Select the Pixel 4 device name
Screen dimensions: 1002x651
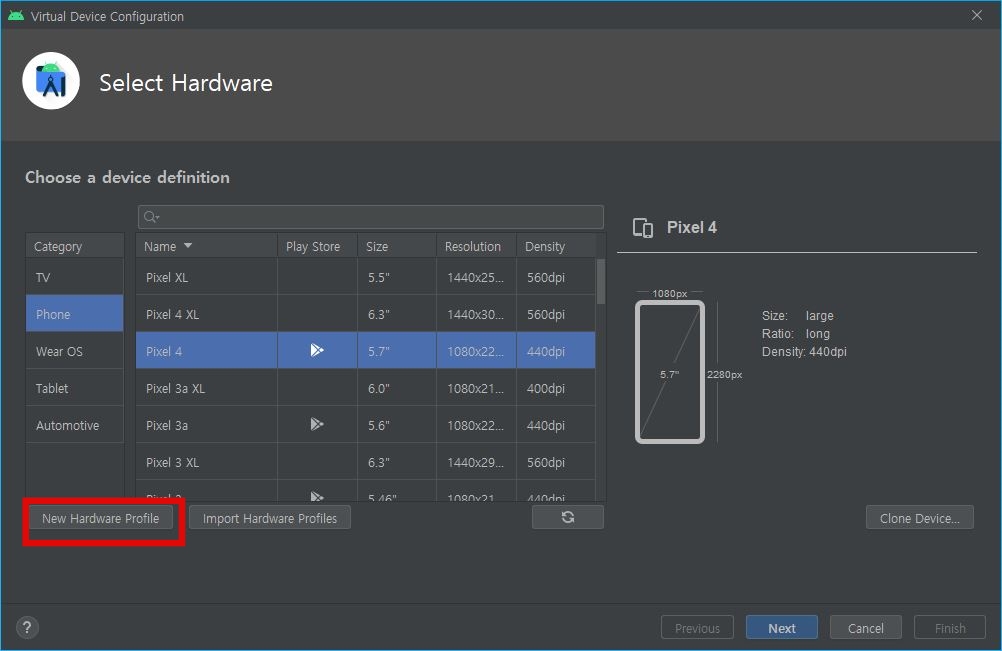tap(164, 351)
